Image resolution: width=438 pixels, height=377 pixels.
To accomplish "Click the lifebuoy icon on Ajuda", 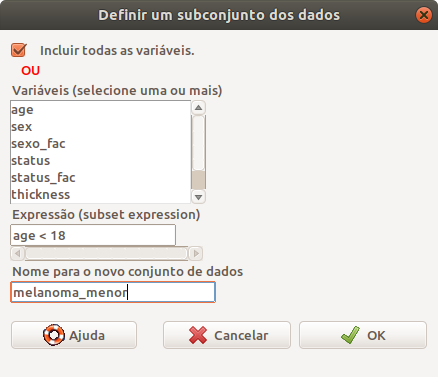I will (x=53, y=335).
